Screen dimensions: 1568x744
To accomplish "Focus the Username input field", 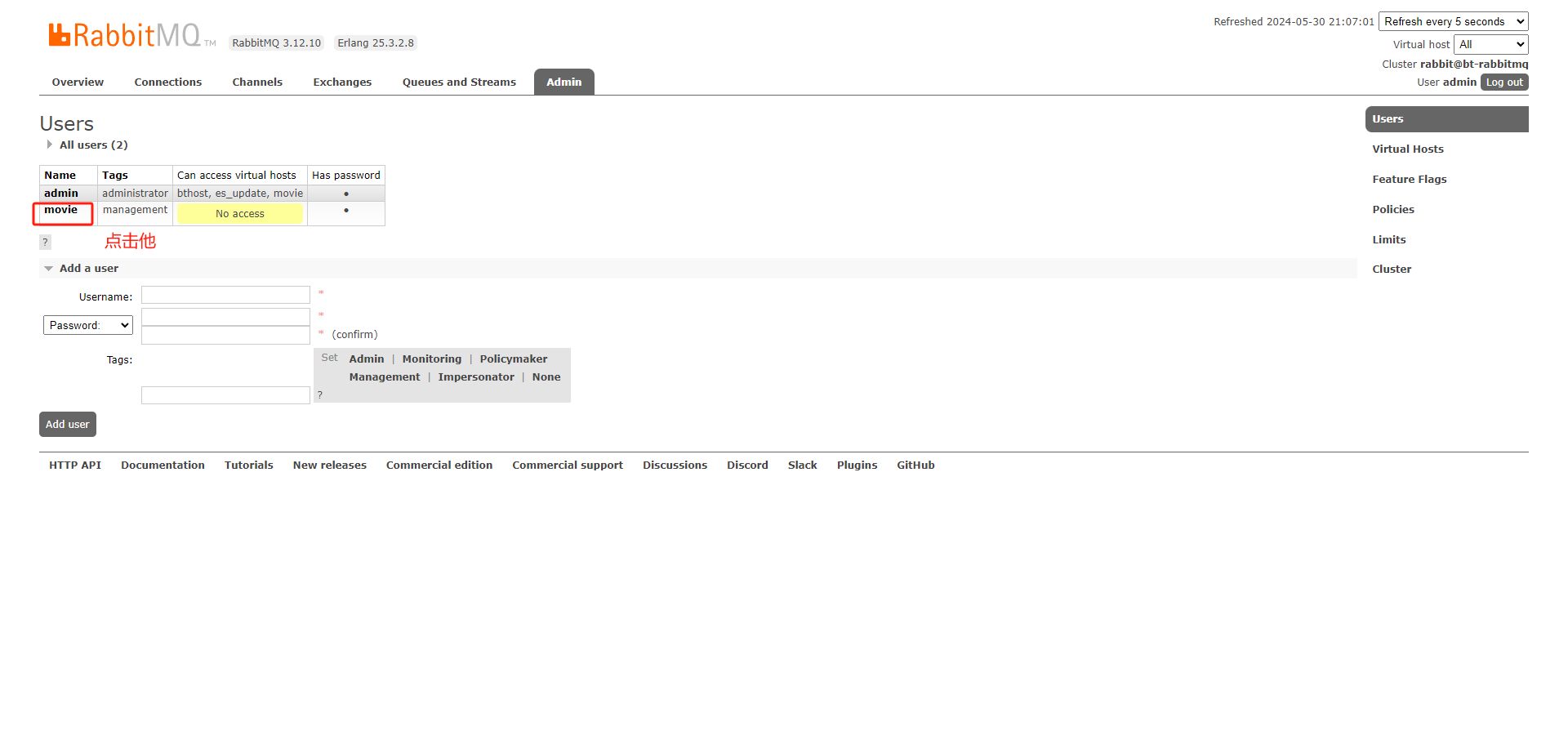I will click(225, 295).
